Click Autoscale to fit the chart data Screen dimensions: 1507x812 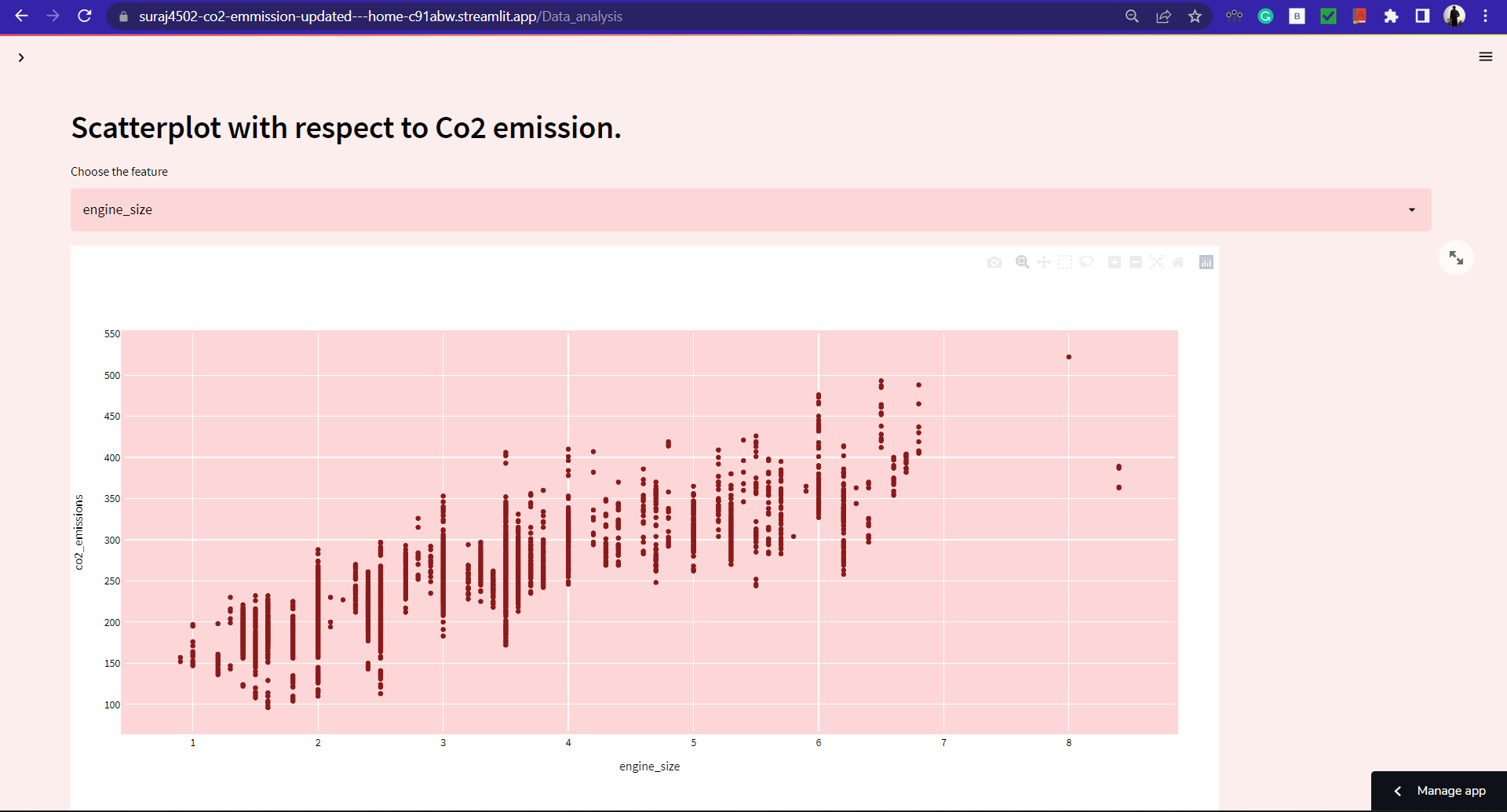tap(1158, 262)
